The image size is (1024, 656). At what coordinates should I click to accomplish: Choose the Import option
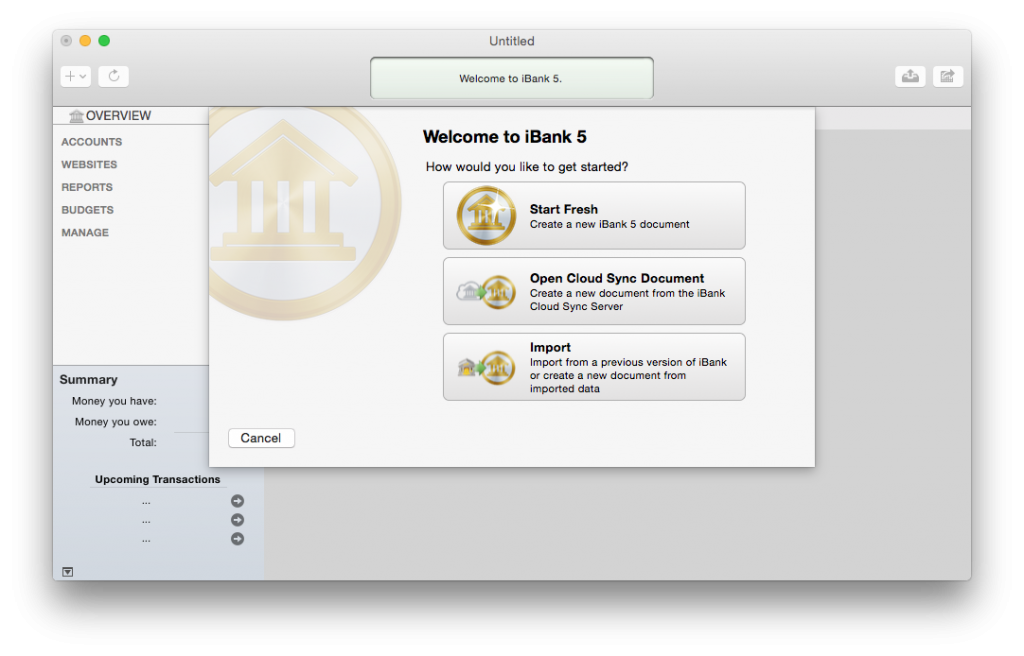(x=594, y=367)
